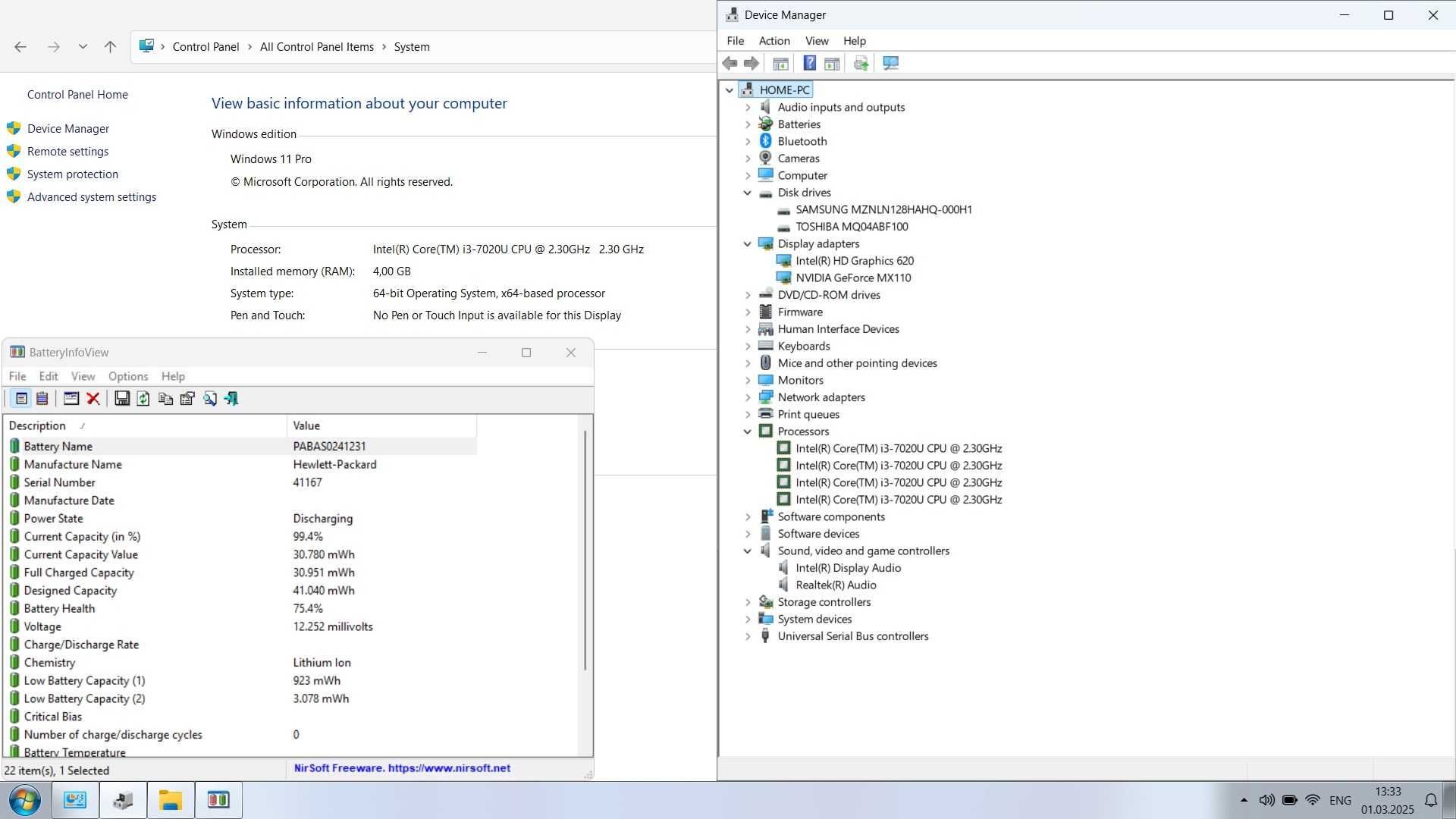Screen dimensions: 1456x819
Task: Expand the Universal Serial Bus controllers node
Action: (x=748, y=636)
